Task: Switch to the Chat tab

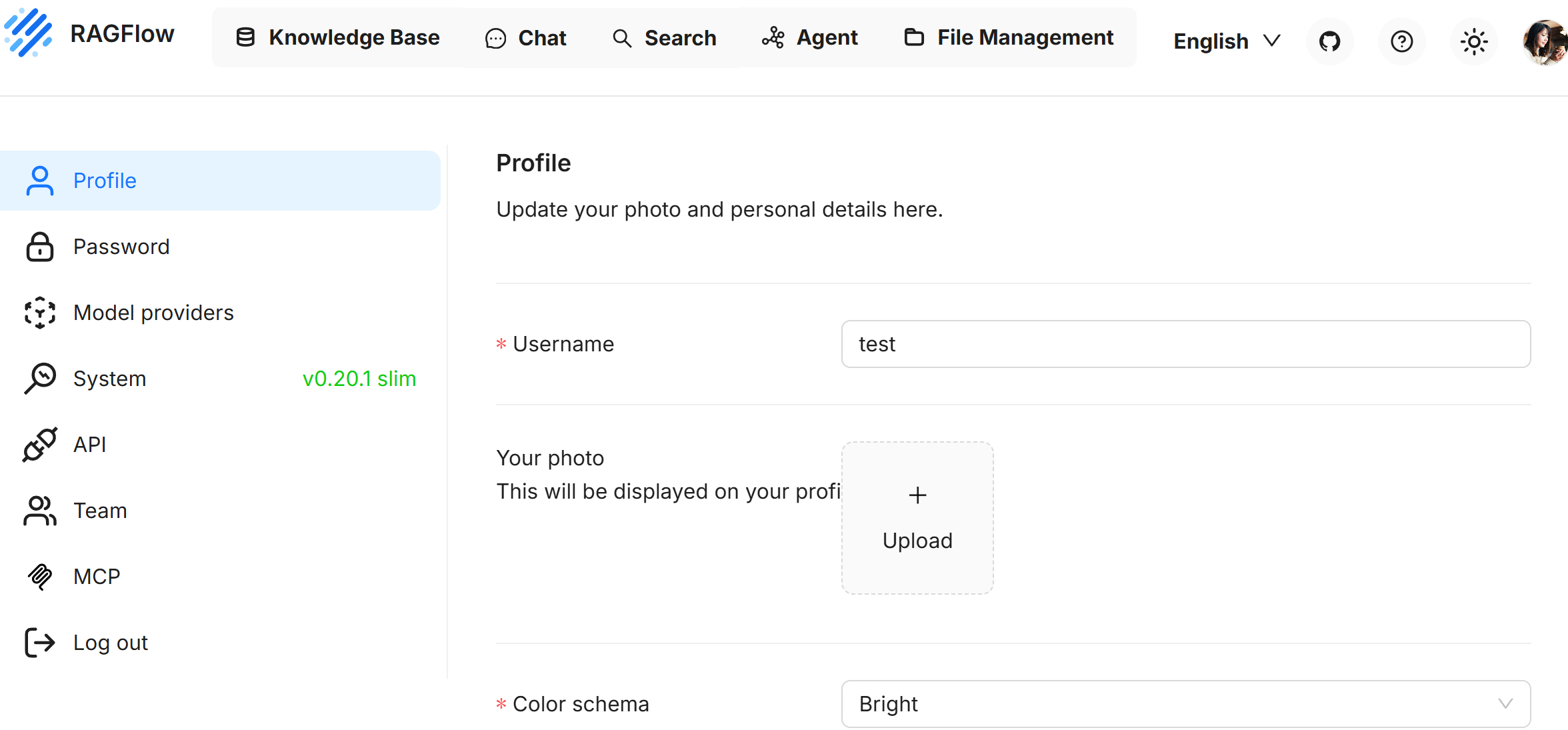Action: [x=526, y=38]
